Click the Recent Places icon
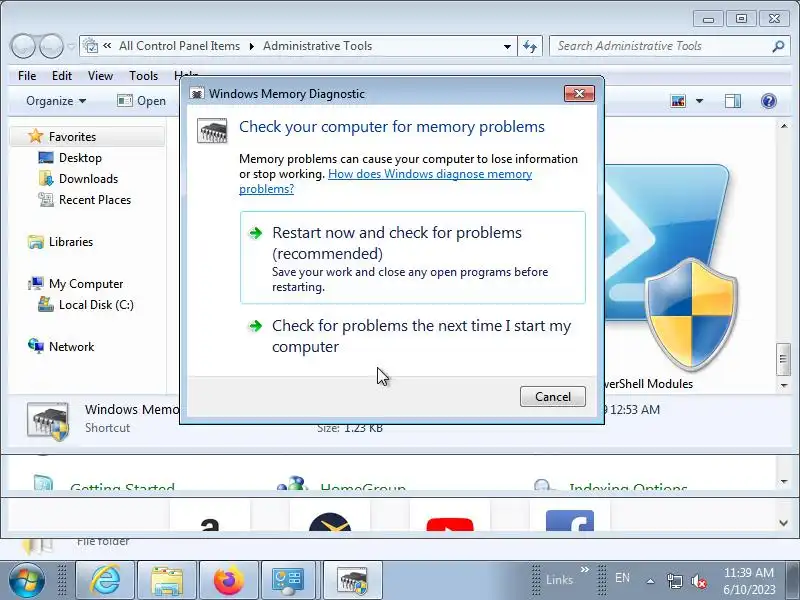The width and height of the screenshot is (800, 600). click(x=46, y=199)
